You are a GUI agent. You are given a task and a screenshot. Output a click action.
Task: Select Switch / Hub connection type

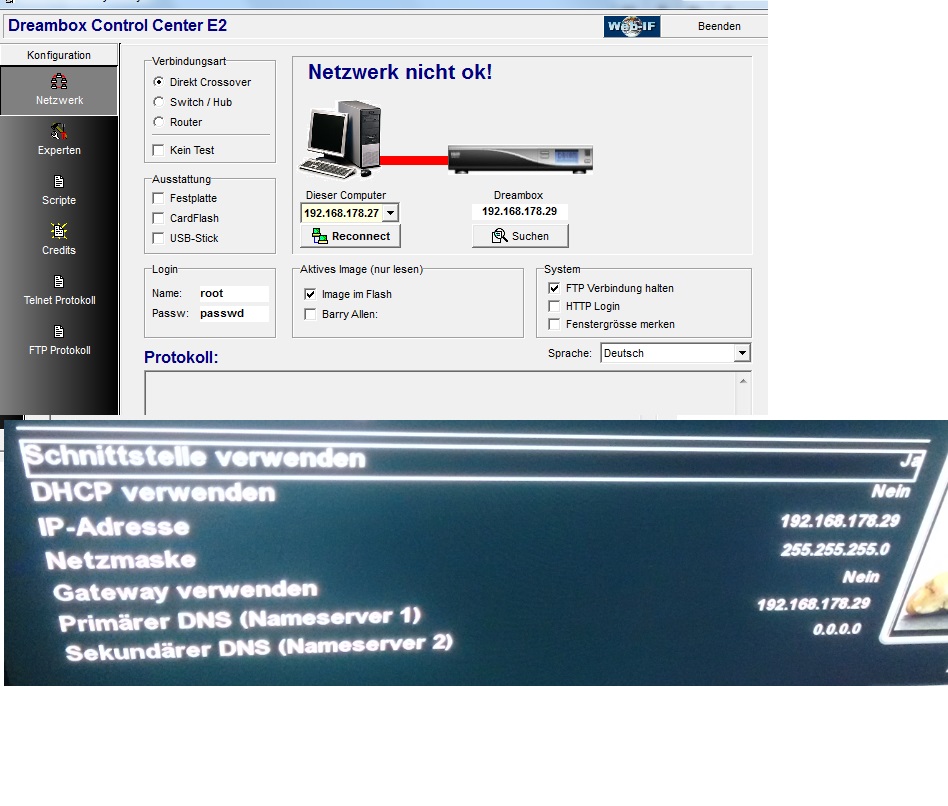158,102
